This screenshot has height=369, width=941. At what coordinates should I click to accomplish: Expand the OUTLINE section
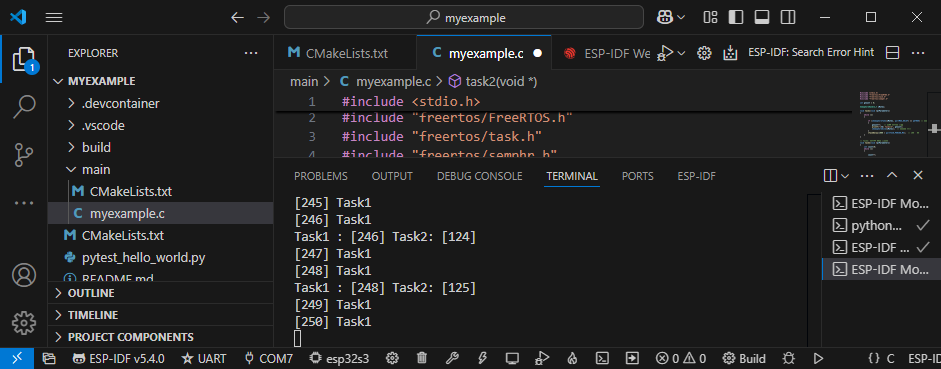pyautogui.click(x=161, y=293)
